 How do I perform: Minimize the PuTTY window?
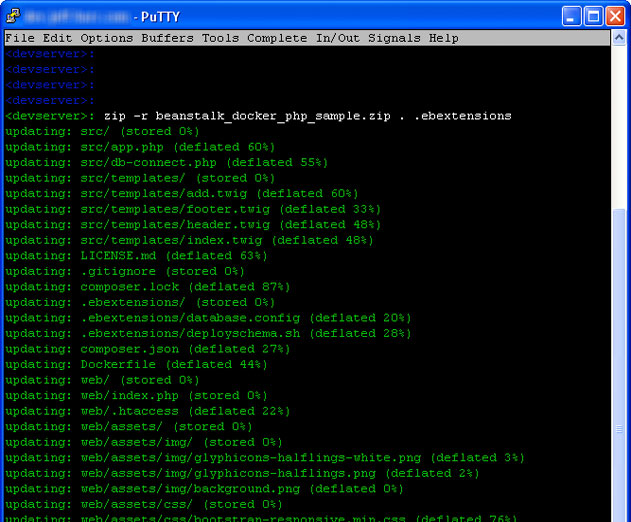(571, 17)
